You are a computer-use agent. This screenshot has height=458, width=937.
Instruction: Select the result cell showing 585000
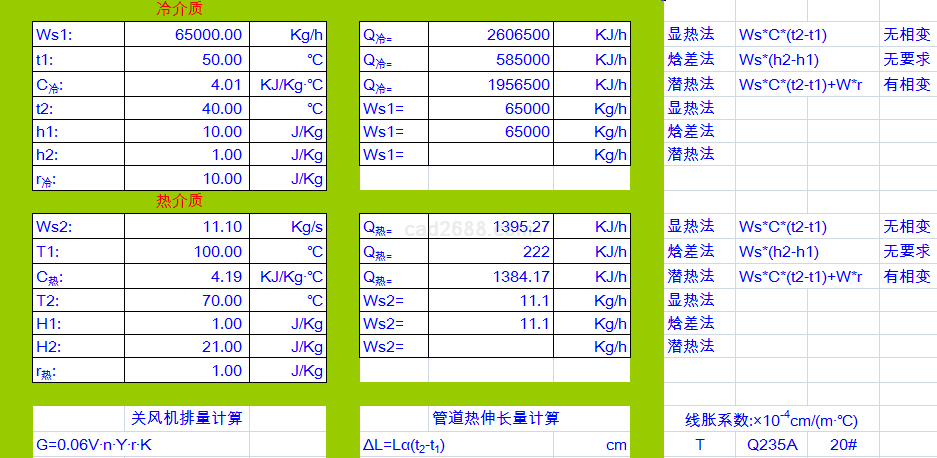coord(491,60)
